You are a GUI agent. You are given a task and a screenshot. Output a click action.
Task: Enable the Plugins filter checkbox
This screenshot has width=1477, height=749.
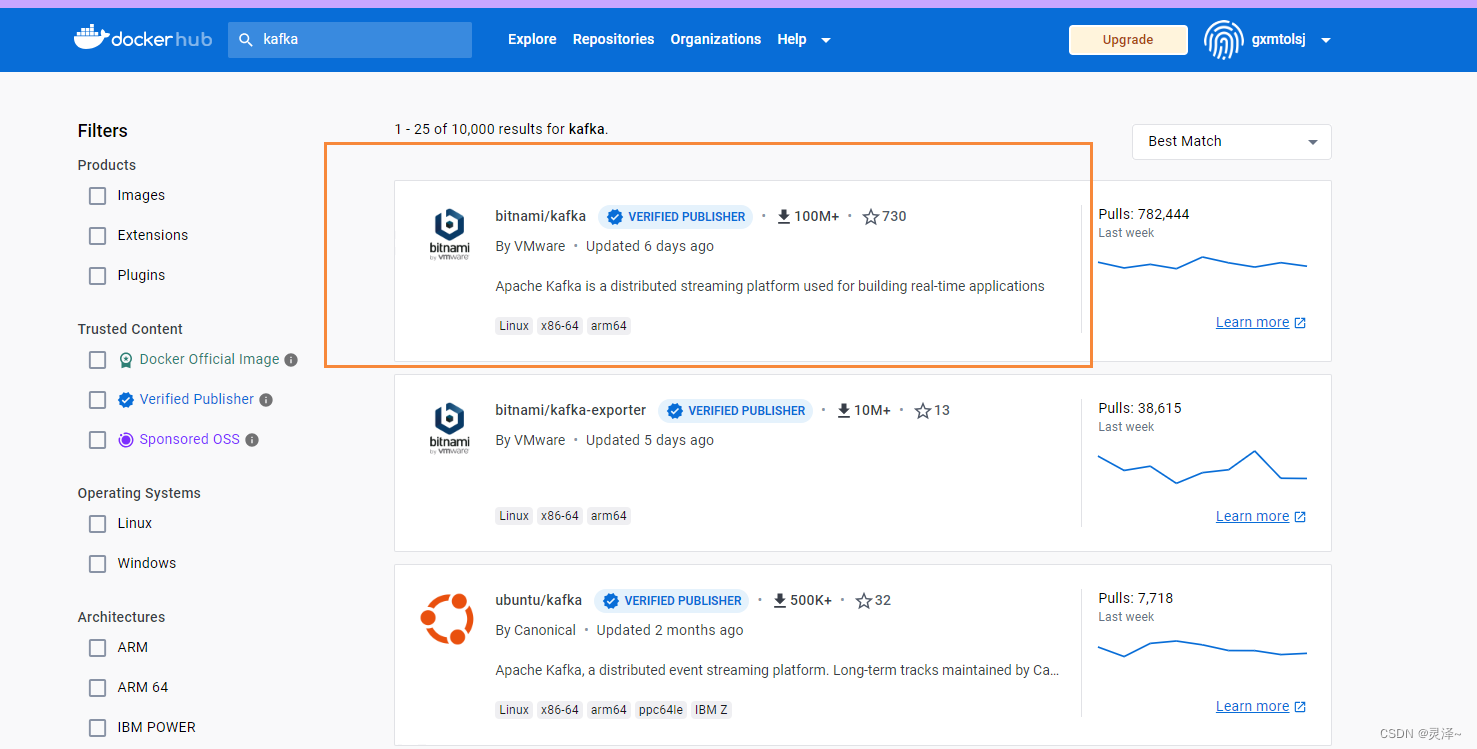(x=97, y=276)
